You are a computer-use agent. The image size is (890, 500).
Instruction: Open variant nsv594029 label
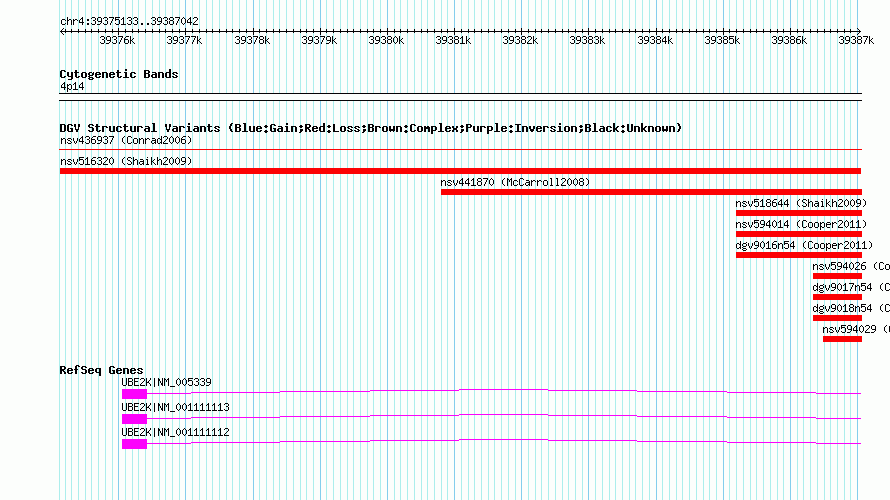tap(856, 329)
